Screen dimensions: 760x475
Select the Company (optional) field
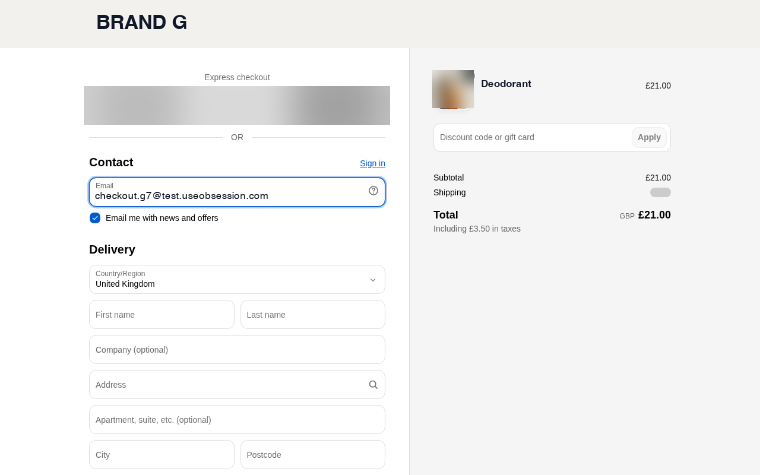(237, 349)
